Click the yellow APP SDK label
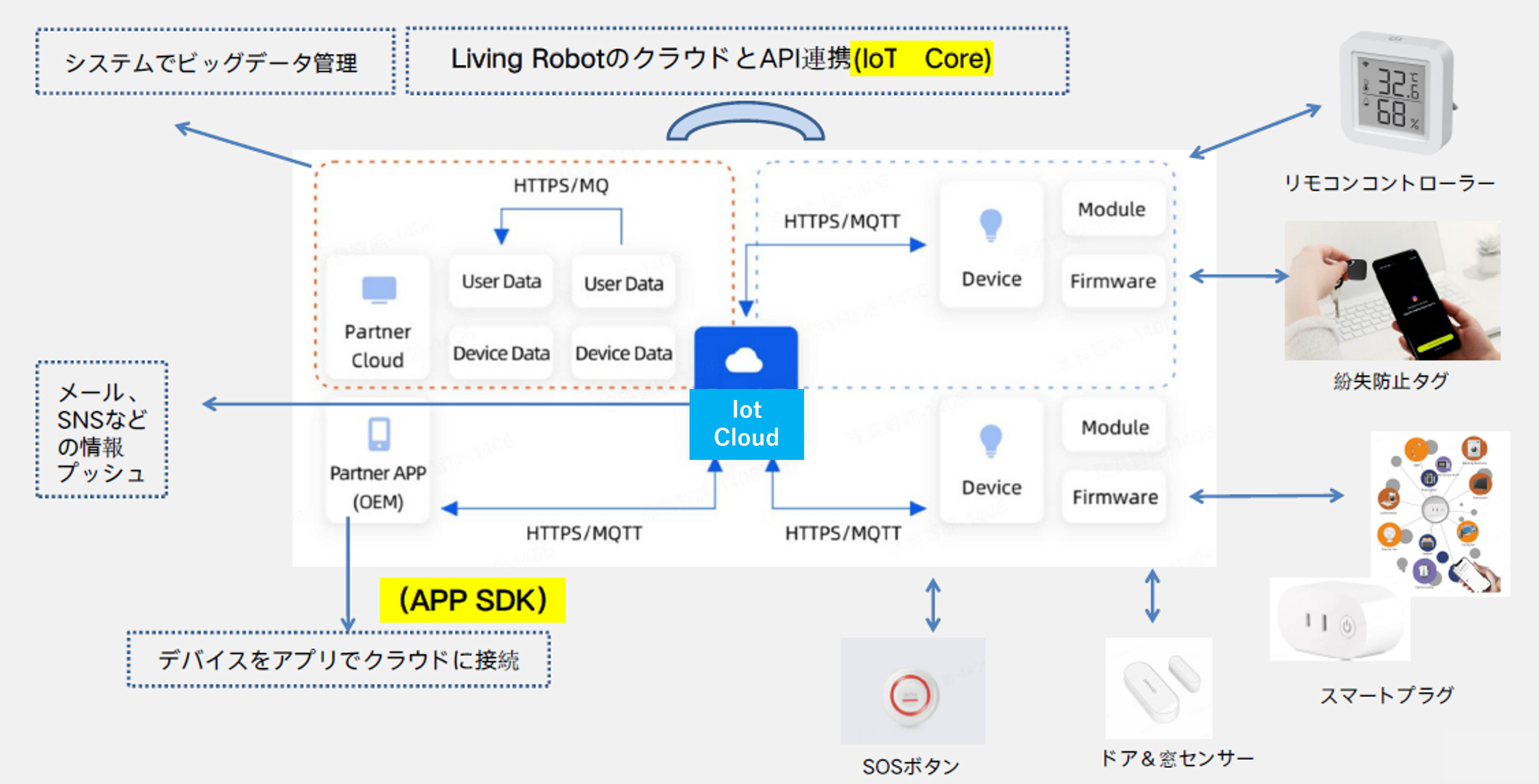The height and width of the screenshot is (784, 1539). 473,600
